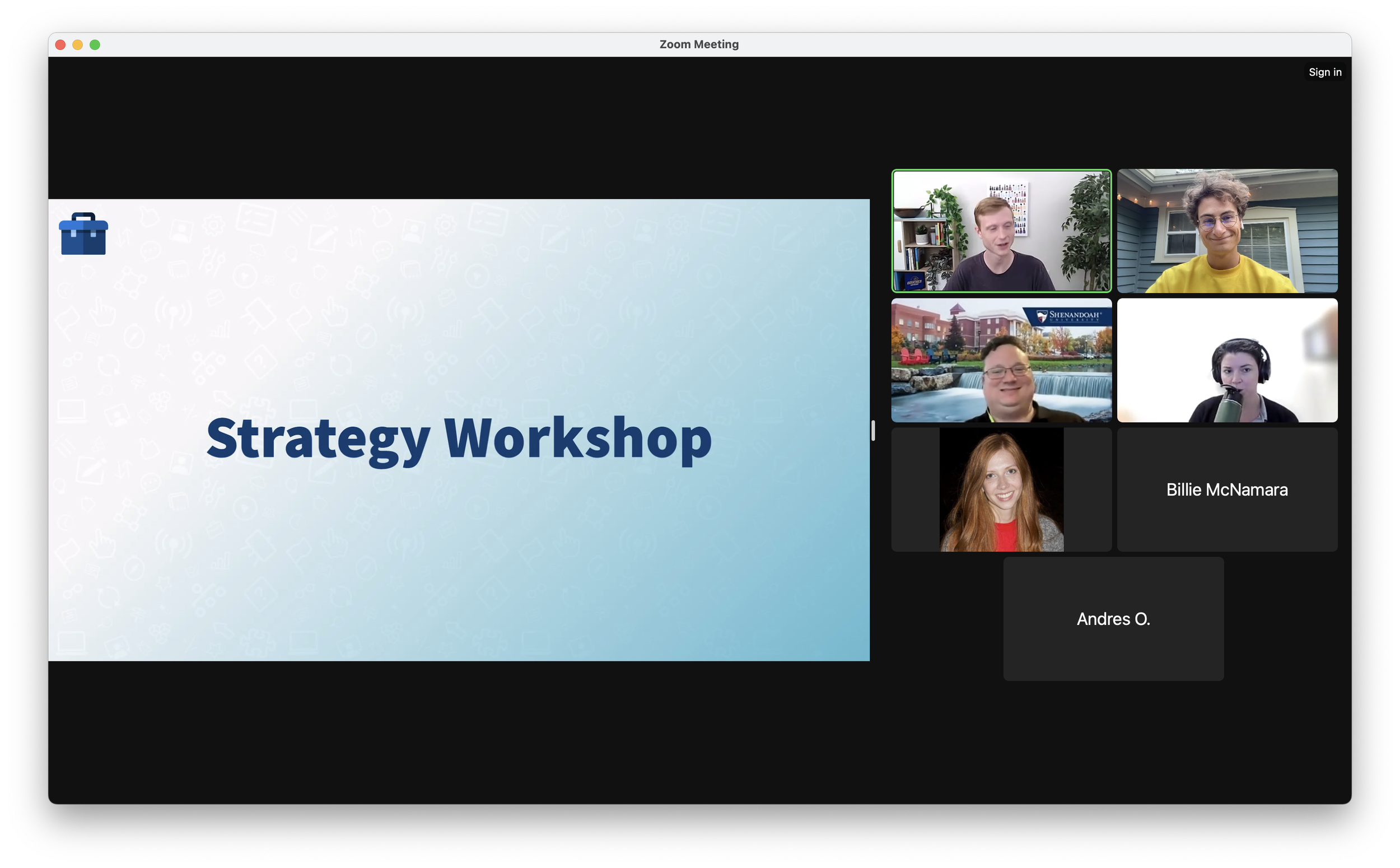
Task: Select the green-bordered active speaker video
Action: click(x=1001, y=231)
